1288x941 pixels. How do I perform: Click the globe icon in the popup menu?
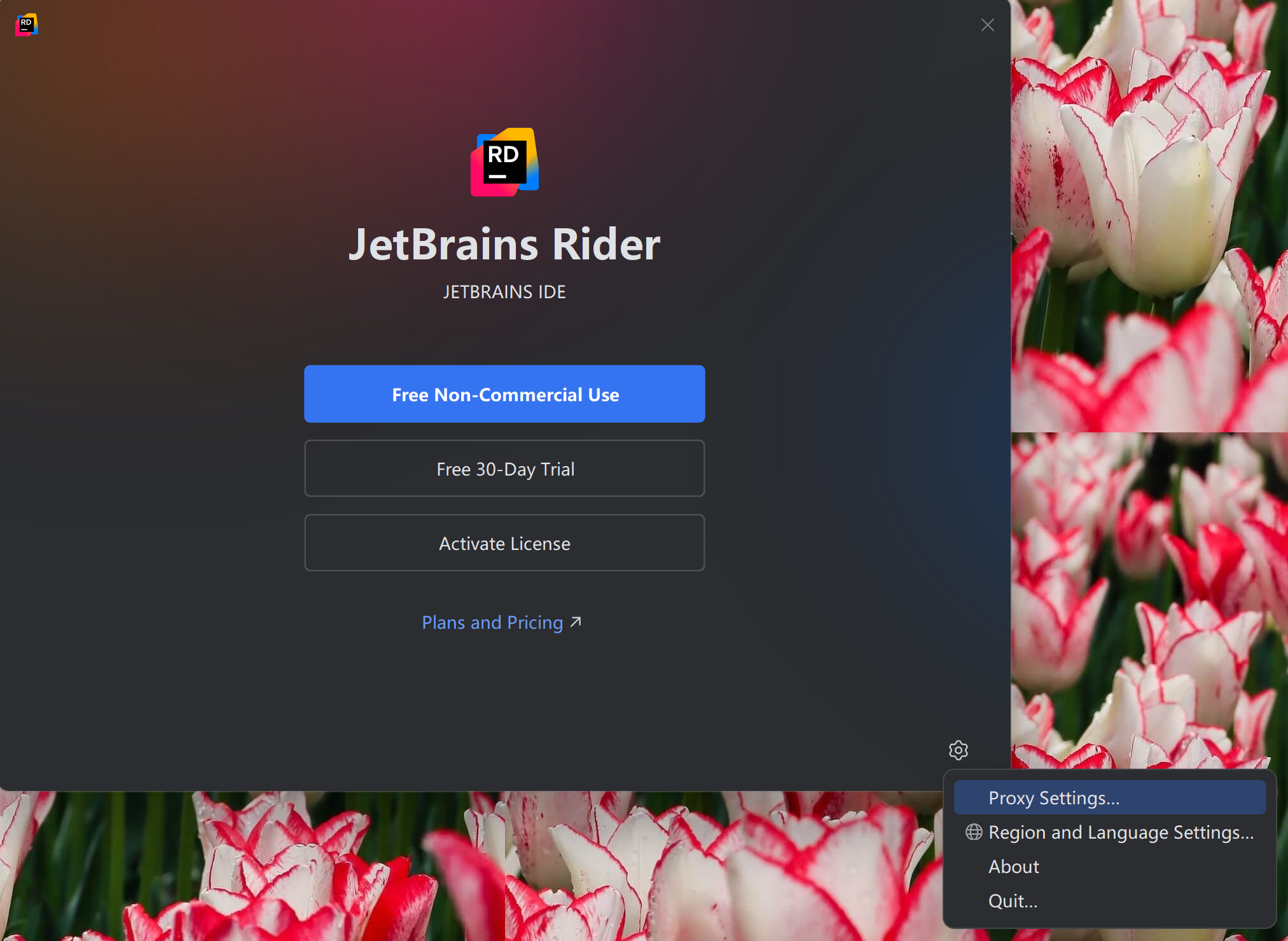click(973, 832)
